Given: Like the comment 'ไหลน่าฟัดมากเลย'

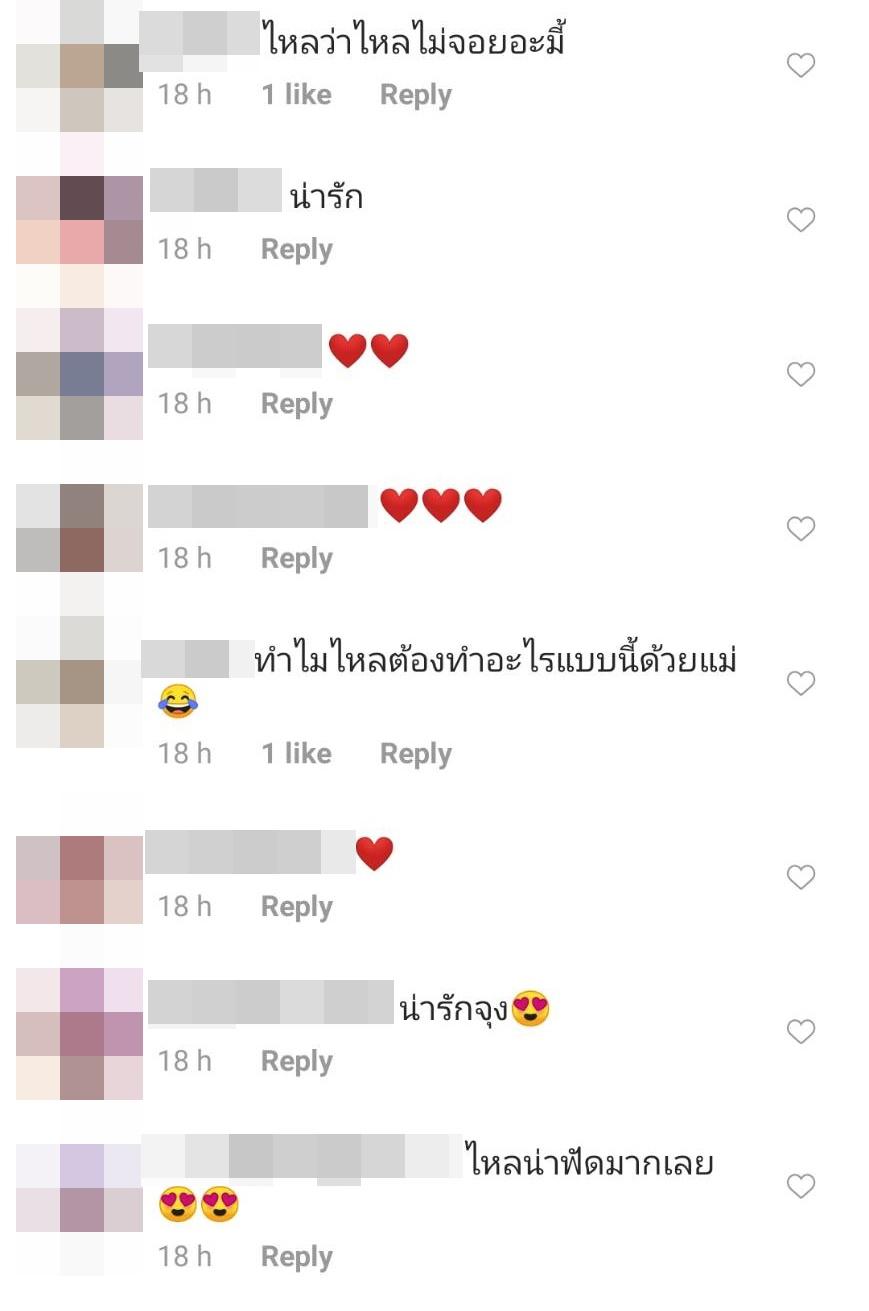Looking at the screenshot, I should [801, 1186].
